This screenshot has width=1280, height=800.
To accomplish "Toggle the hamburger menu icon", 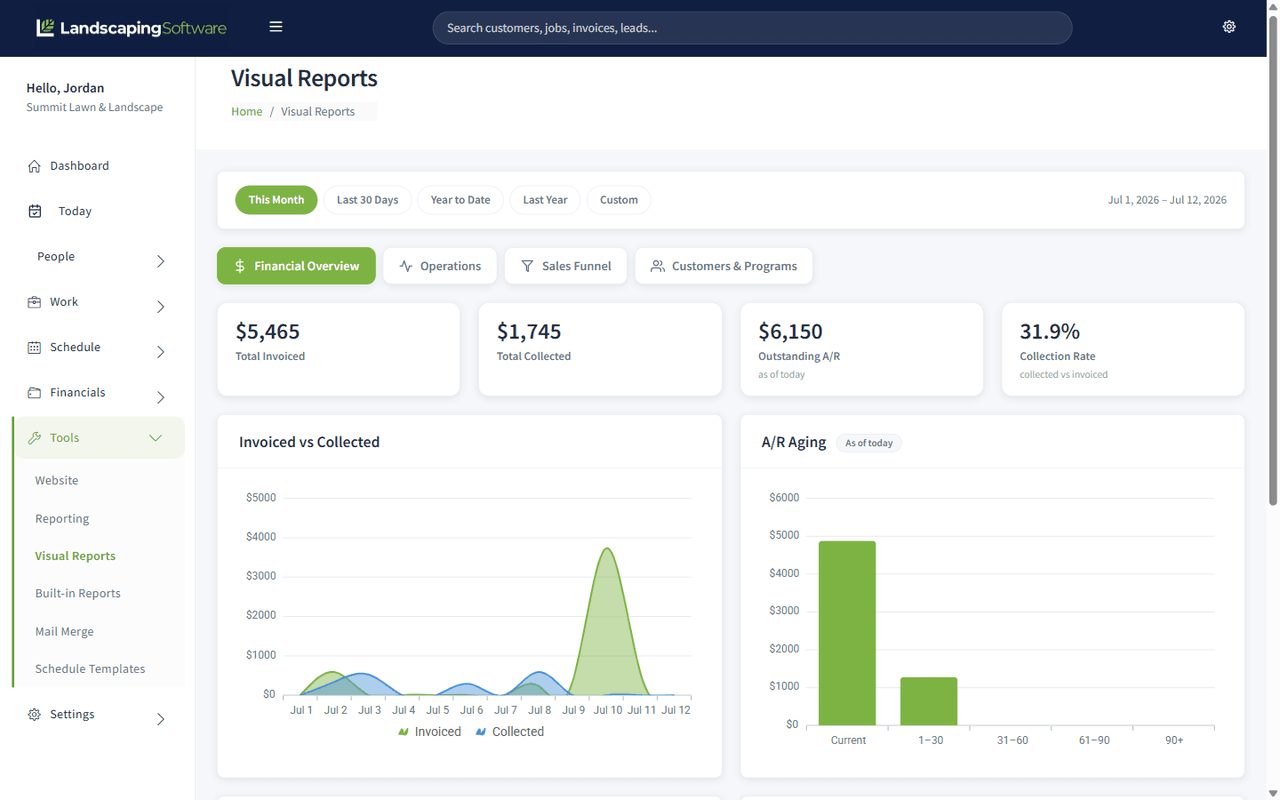I will [276, 27].
